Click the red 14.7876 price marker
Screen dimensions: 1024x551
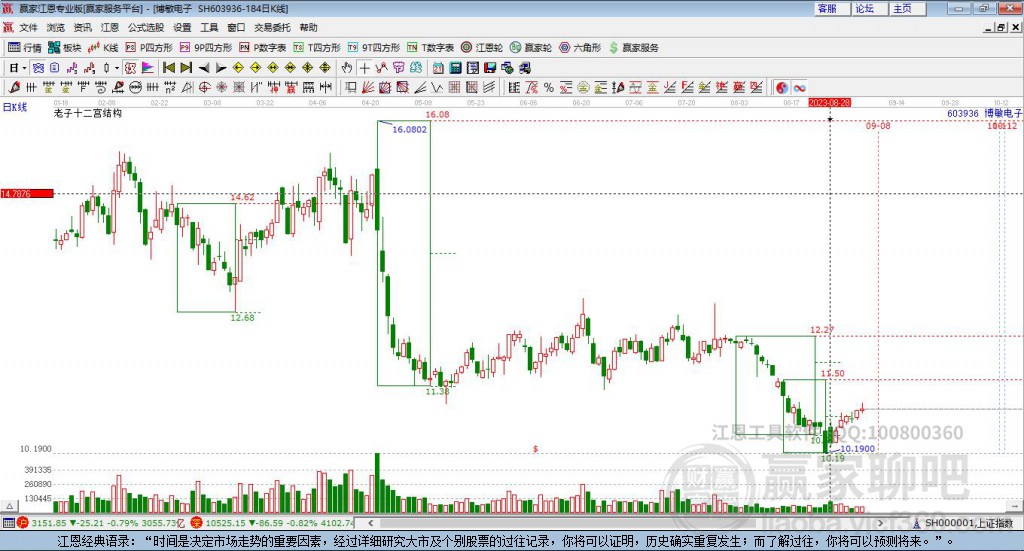point(27,194)
